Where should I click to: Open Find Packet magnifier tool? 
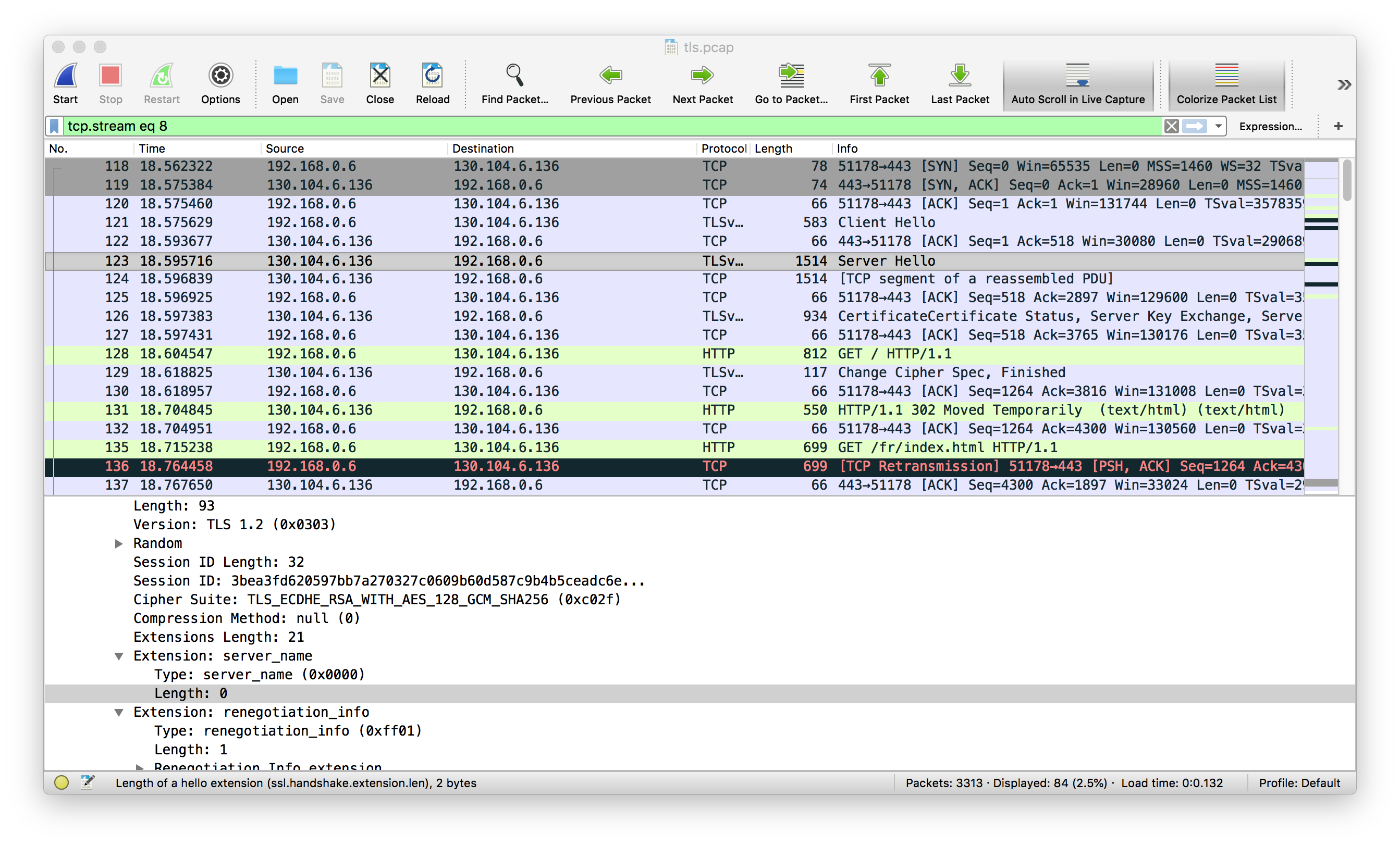(515, 76)
